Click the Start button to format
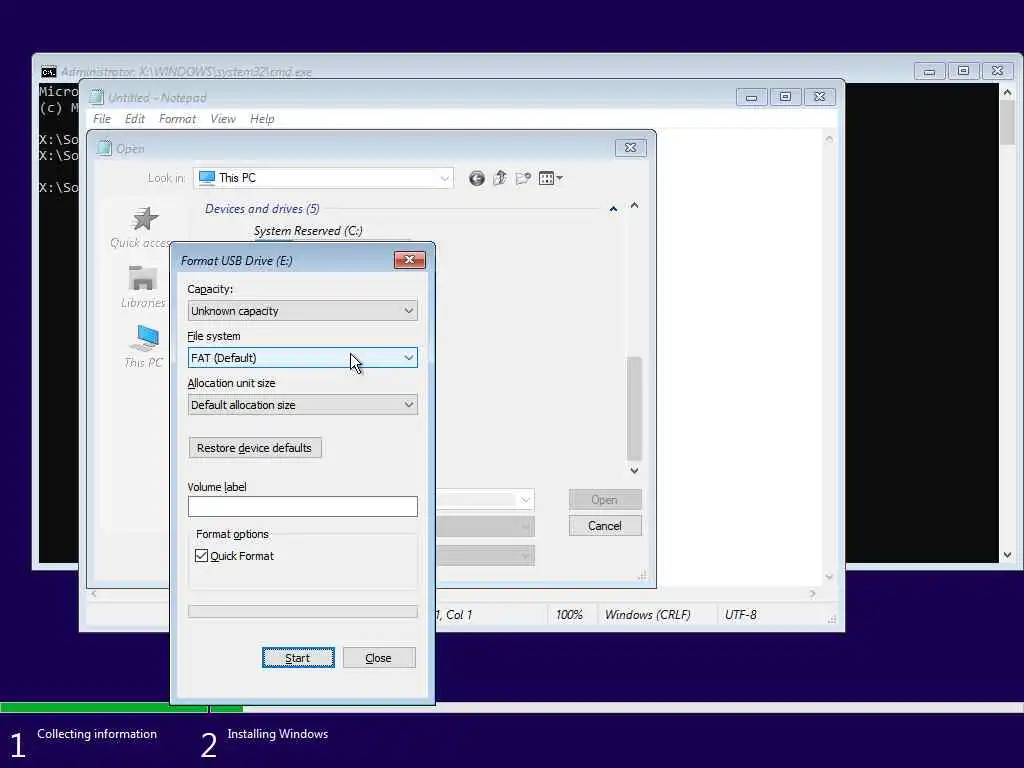1024x768 pixels. [298, 658]
